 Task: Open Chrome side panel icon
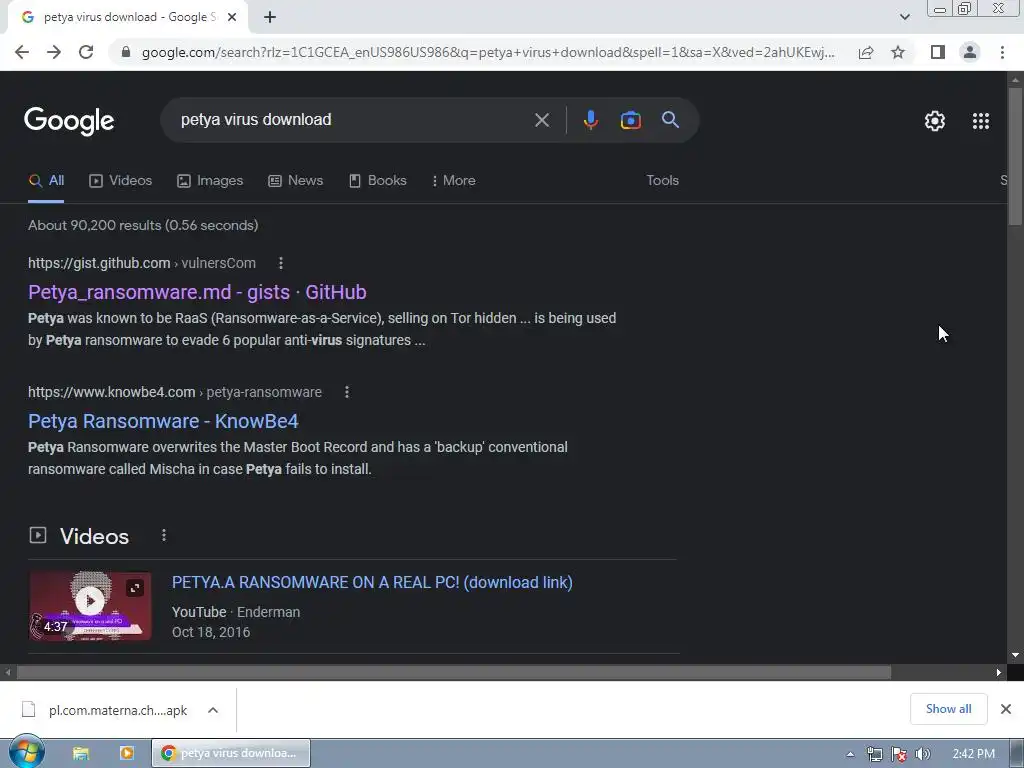click(x=938, y=52)
